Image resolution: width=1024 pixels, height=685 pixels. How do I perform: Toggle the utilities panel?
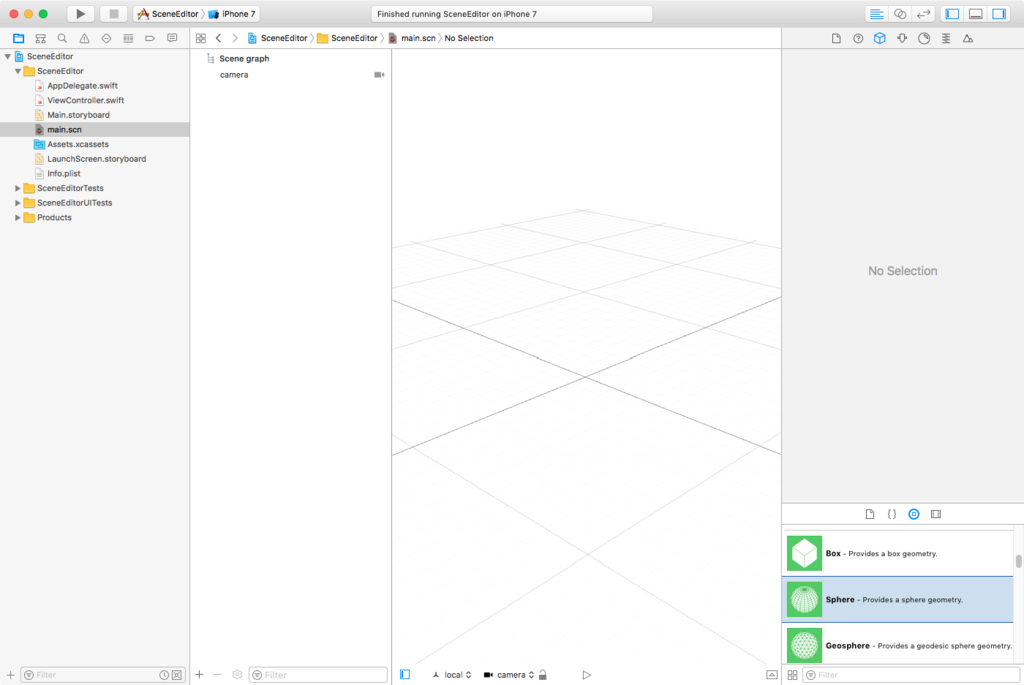(x=999, y=14)
